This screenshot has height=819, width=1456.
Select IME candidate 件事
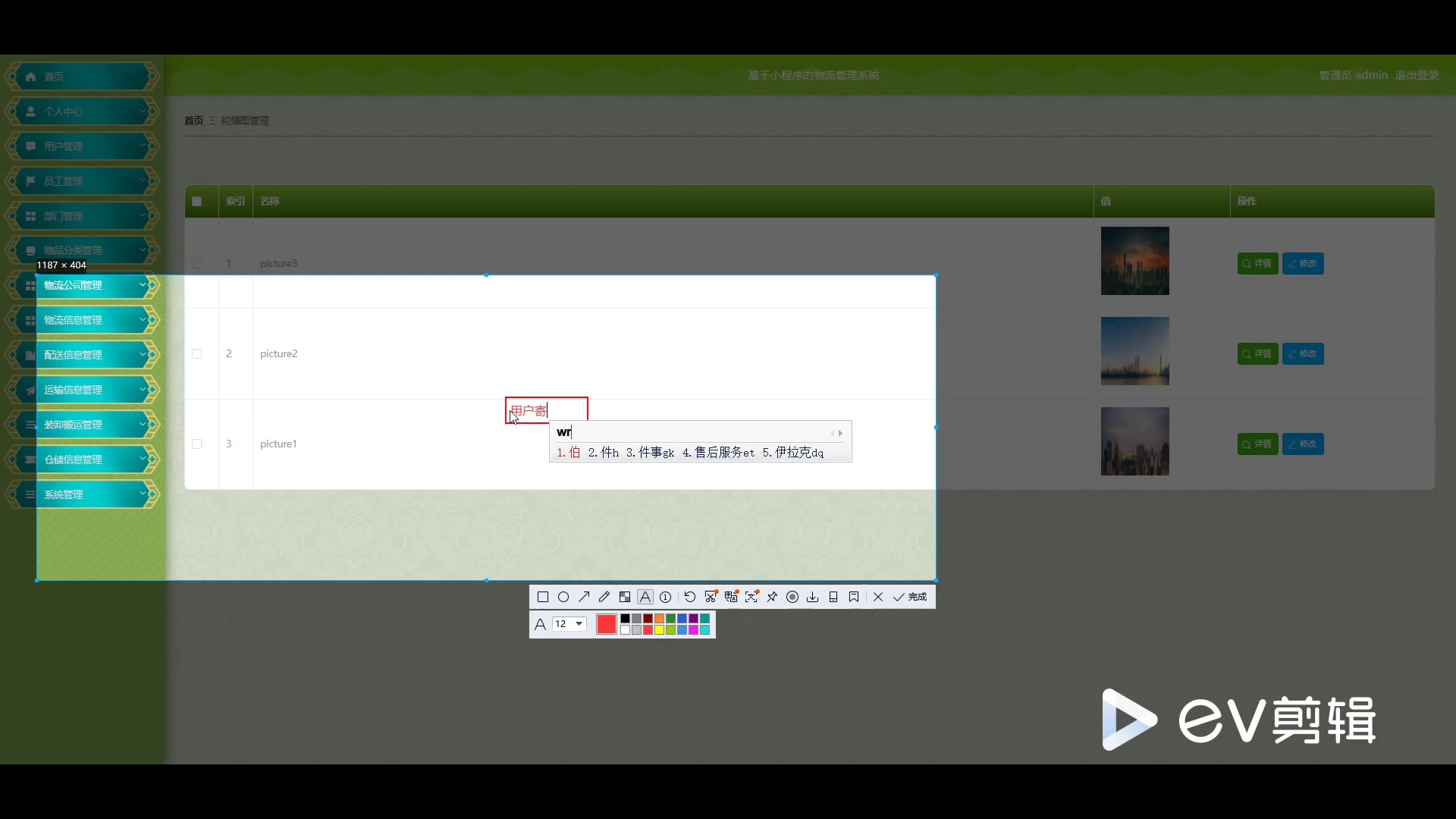pos(650,453)
